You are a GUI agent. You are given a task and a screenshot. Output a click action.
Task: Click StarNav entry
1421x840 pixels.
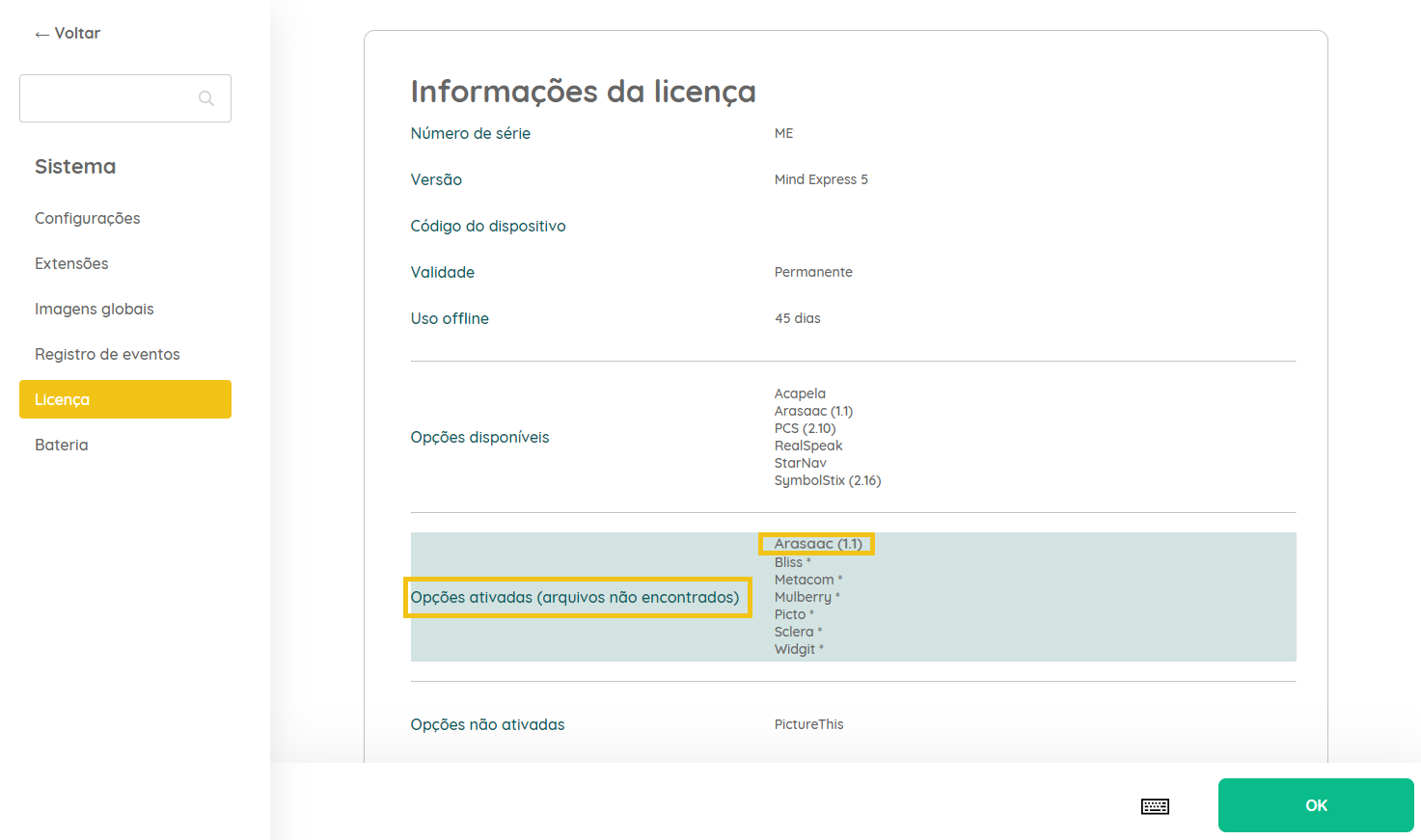click(801, 463)
